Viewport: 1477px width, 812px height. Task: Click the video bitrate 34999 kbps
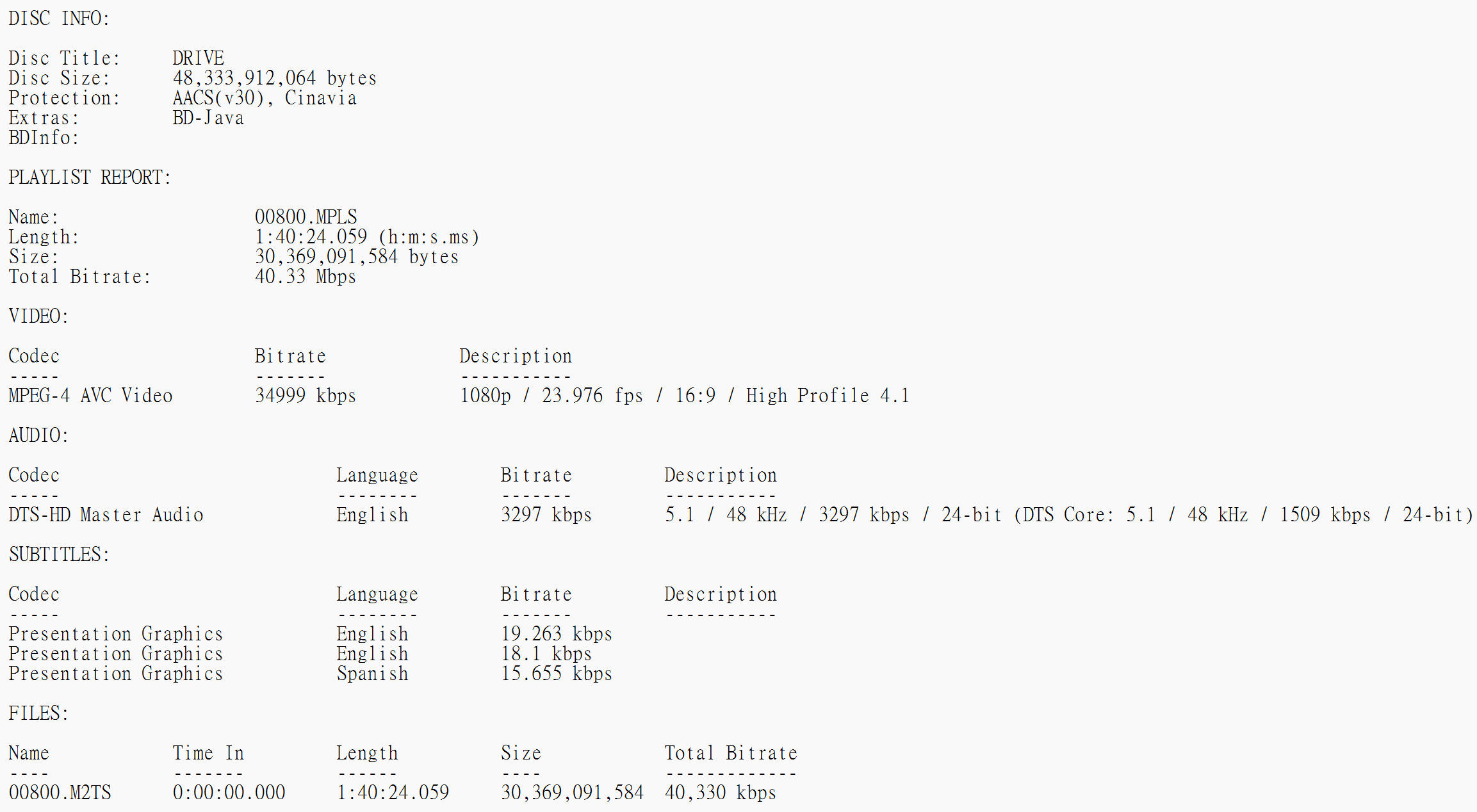(x=305, y=396)
